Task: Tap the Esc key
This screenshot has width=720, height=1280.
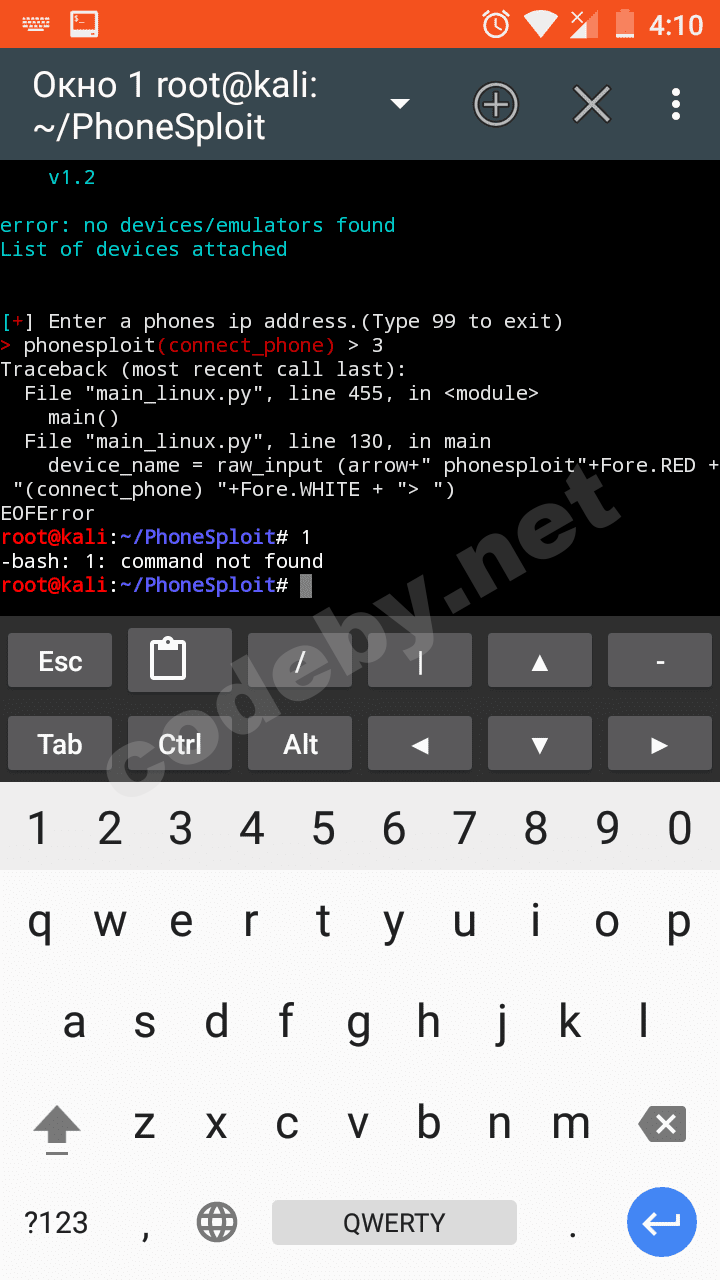Action: [60, 661]
